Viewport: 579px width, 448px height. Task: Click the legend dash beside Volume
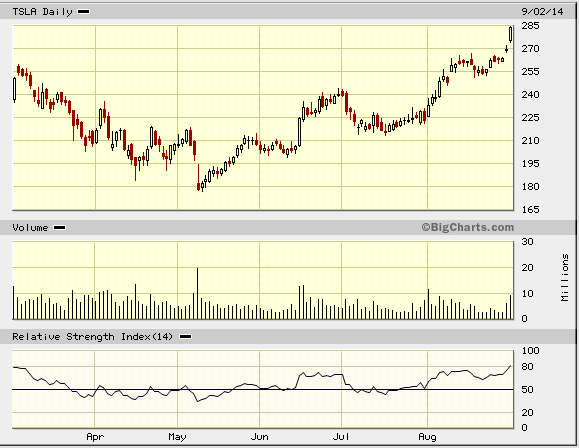(59, 228)
